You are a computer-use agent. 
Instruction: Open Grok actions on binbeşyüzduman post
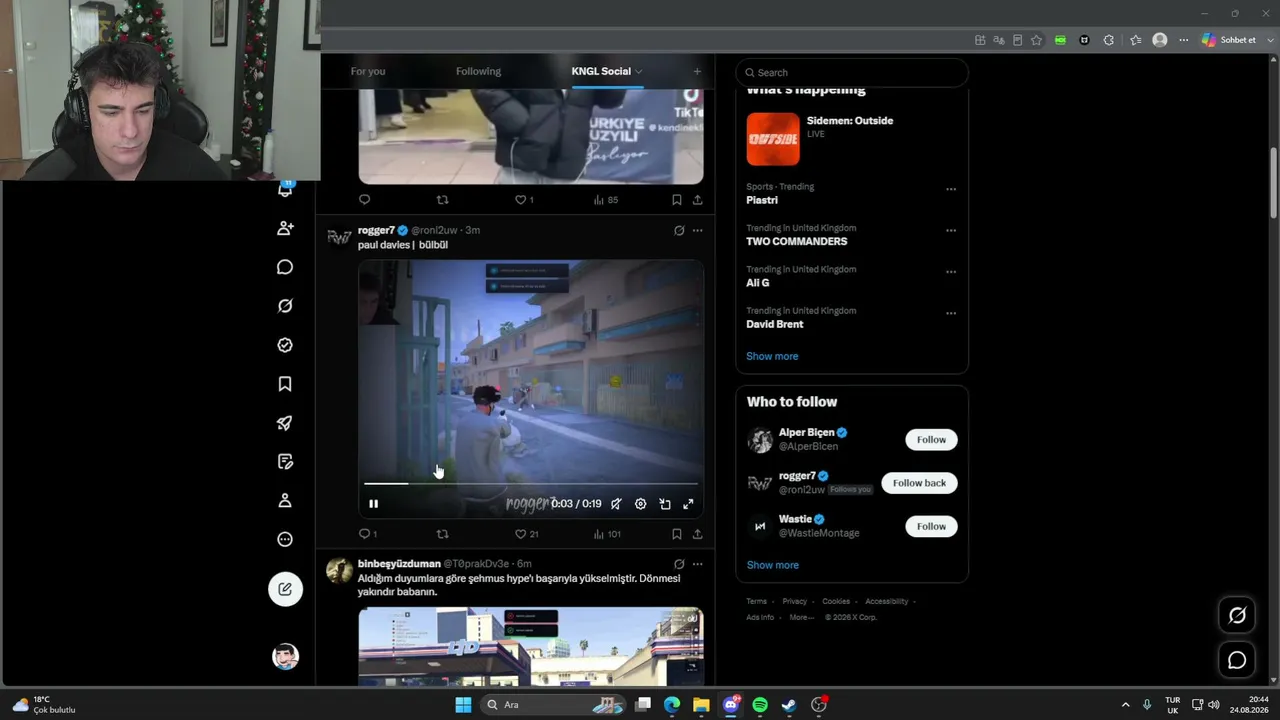[x=679, y=564]
